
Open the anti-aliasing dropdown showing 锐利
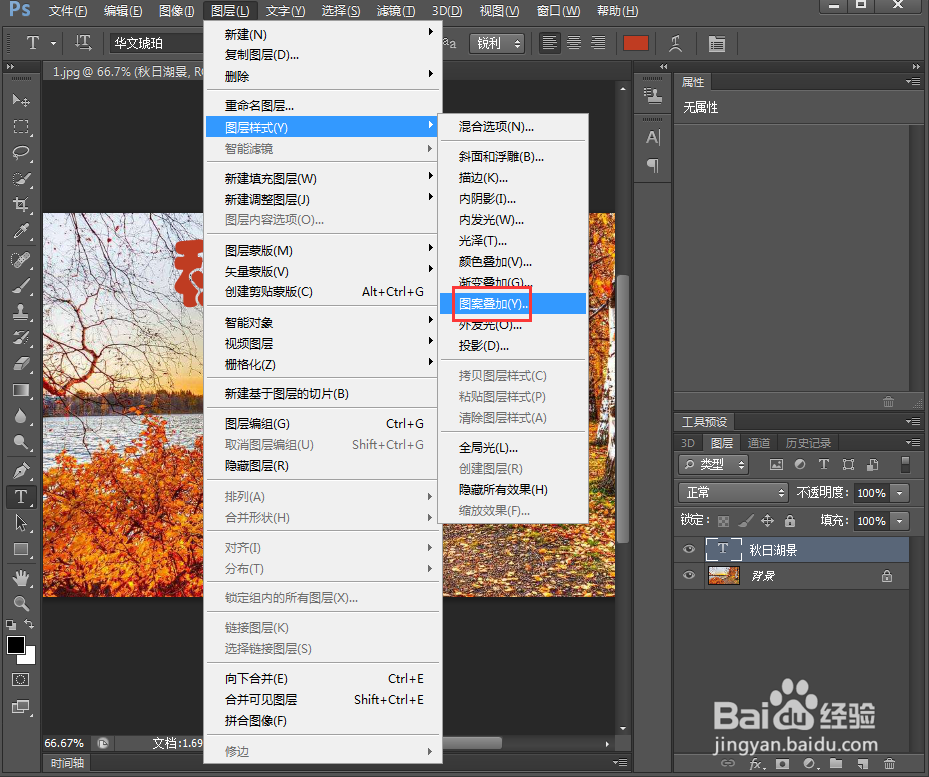point(496,43)
